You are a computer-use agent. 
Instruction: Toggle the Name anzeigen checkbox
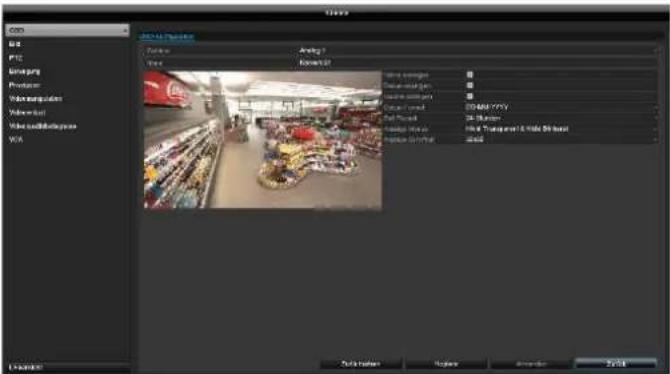[470, 75]
